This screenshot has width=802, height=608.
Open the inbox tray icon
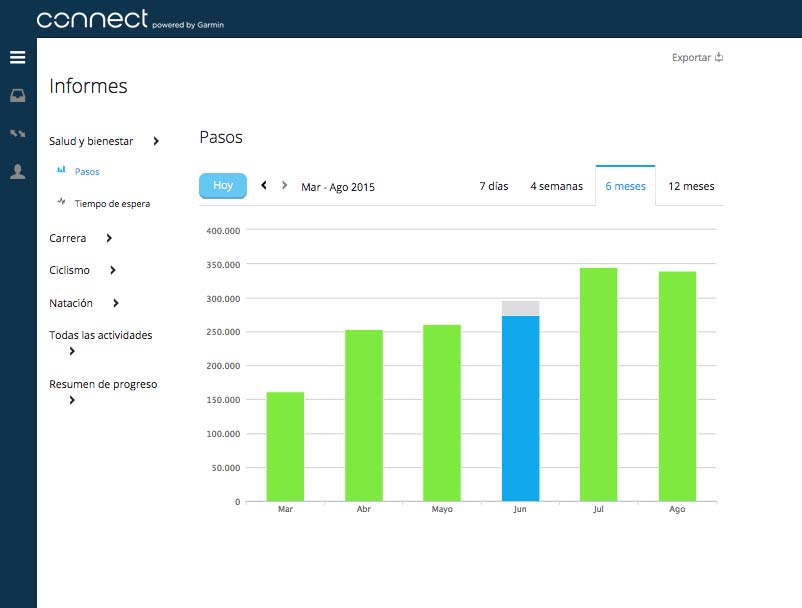coord(17,96)
